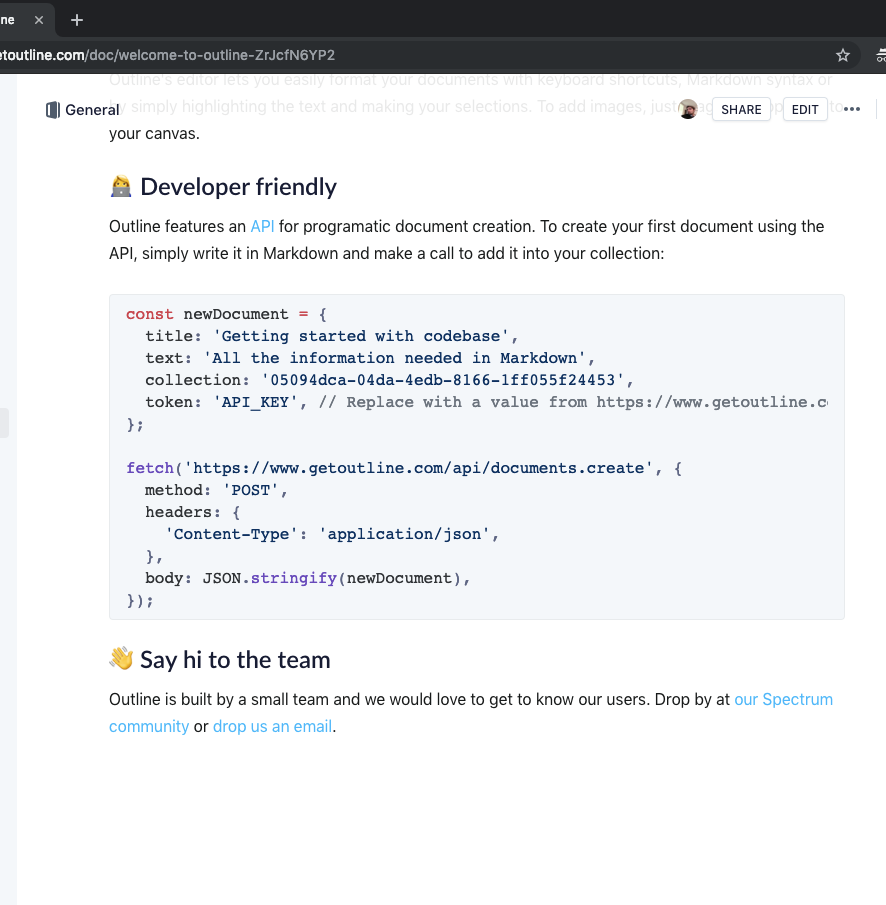Click the 'API_KEY' token string in code
886x905 pixels.
click(x=255, y=402)
